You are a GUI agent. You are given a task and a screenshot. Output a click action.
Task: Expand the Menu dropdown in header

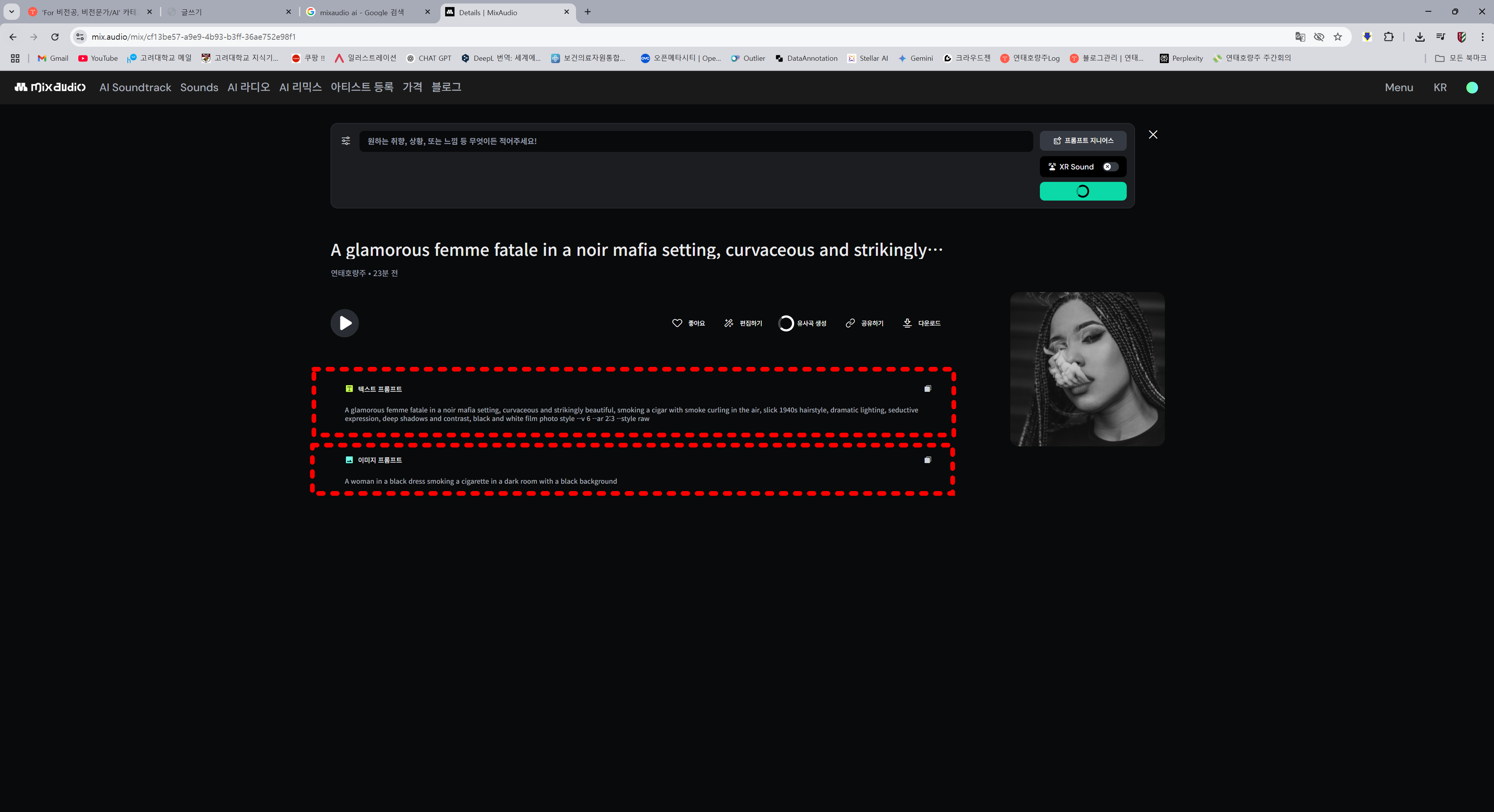[1398, 88]
